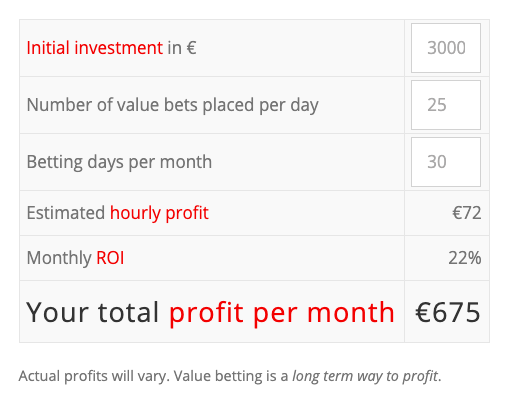Click the word 'Estimated' in the table

66,213
